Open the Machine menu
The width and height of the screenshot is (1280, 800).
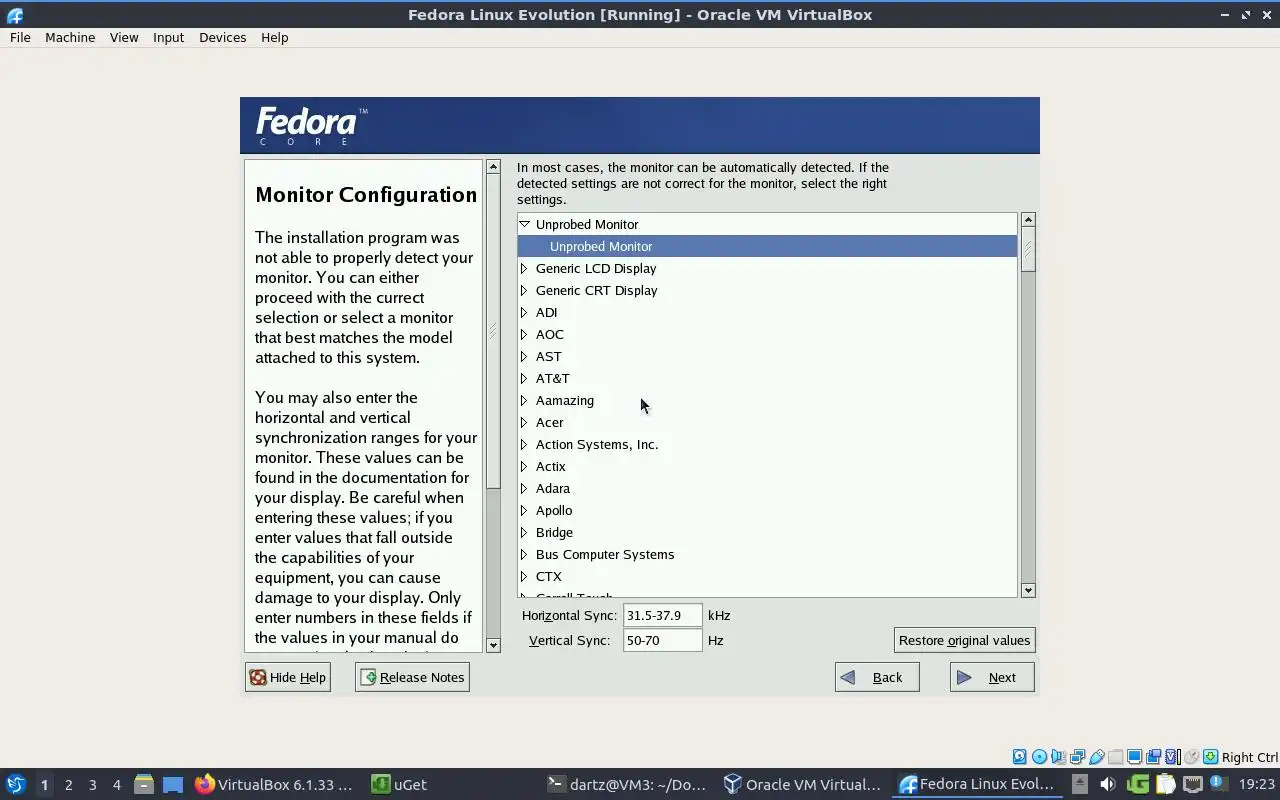[x=70, y=37]
